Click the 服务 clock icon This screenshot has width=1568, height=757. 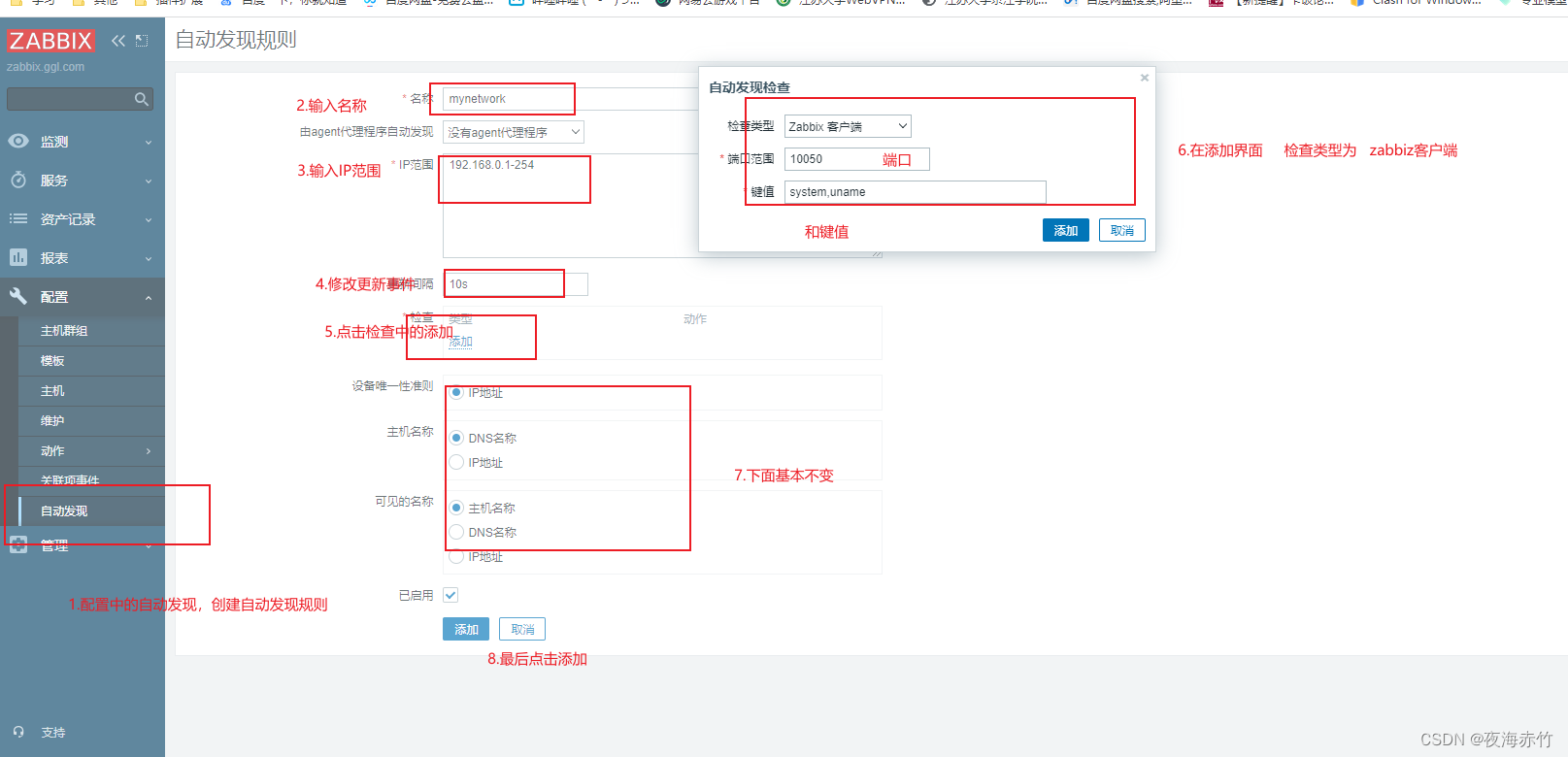point(18,180)
